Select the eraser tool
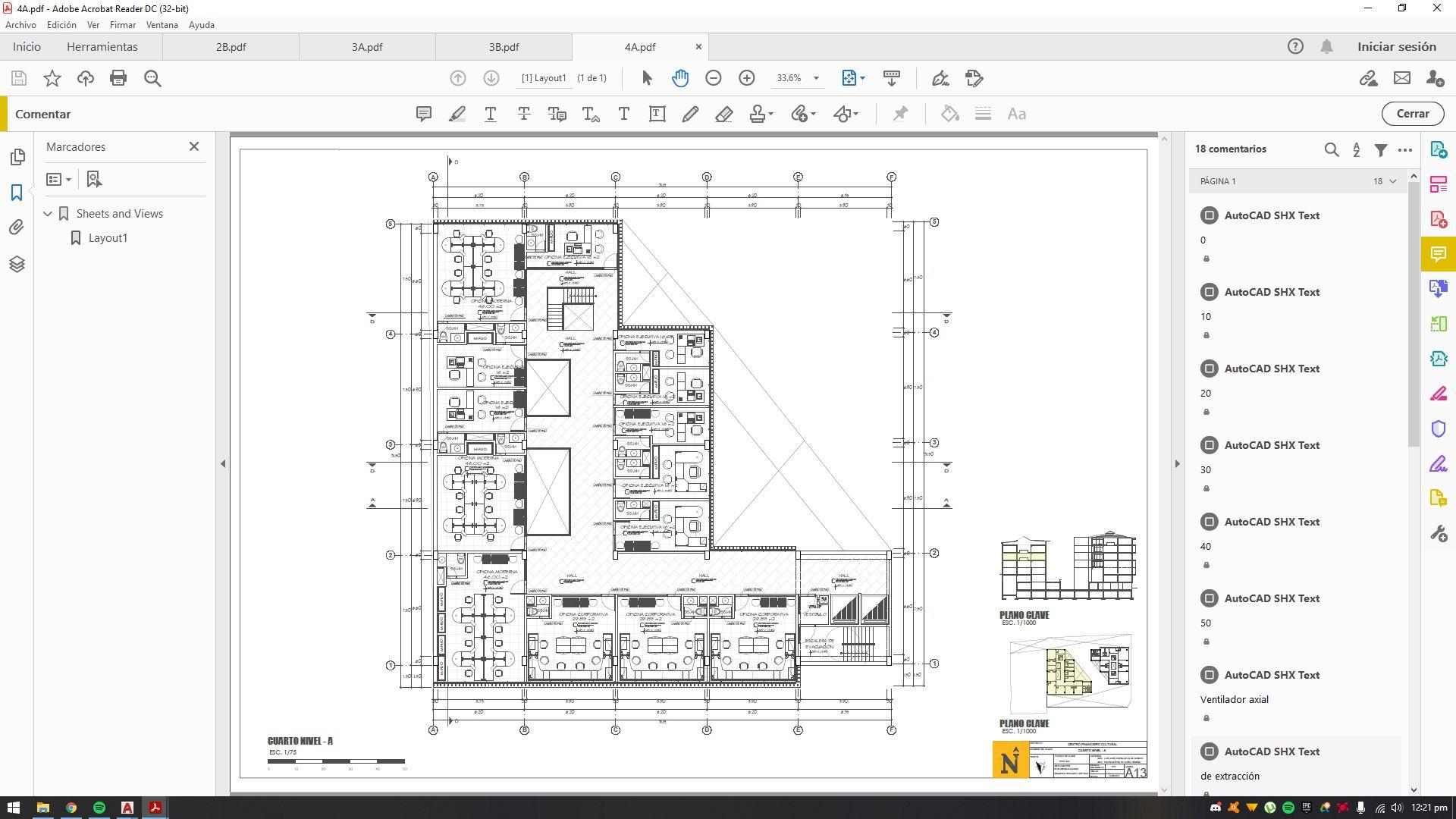This screenshot has width=1456, height=819. 723,114
